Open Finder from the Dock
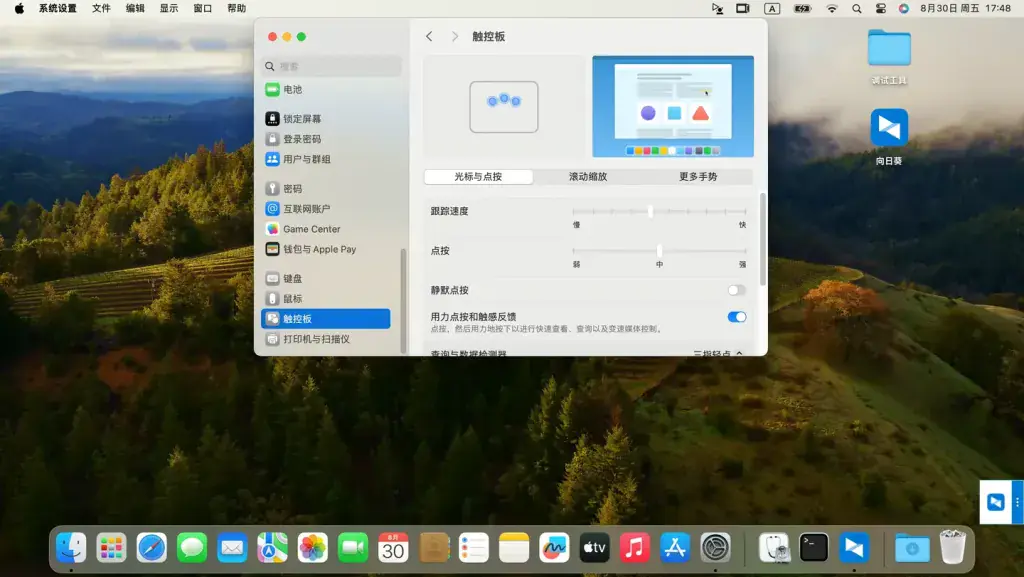 tap(71, 547)
